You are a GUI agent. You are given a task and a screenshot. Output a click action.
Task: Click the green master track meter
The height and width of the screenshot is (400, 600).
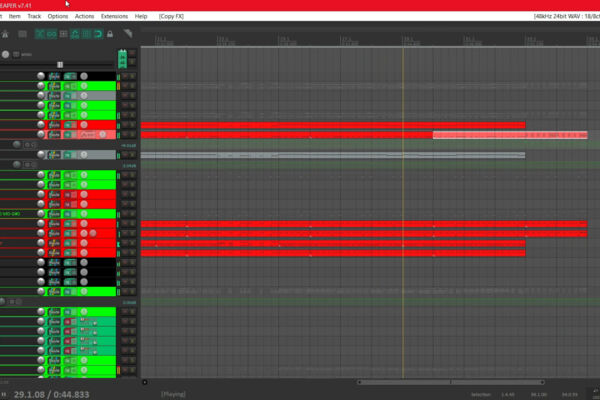click(122, 59)
